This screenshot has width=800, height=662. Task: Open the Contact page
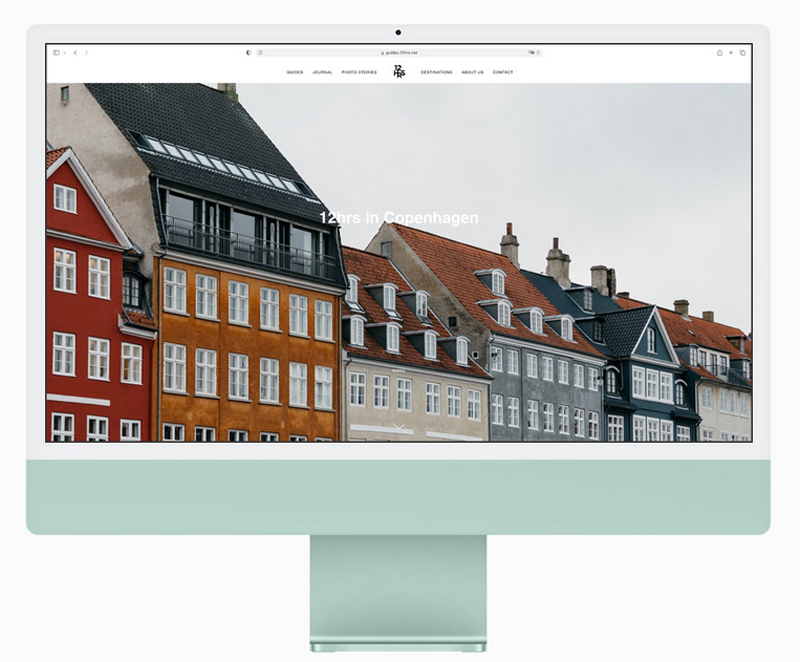503,72
